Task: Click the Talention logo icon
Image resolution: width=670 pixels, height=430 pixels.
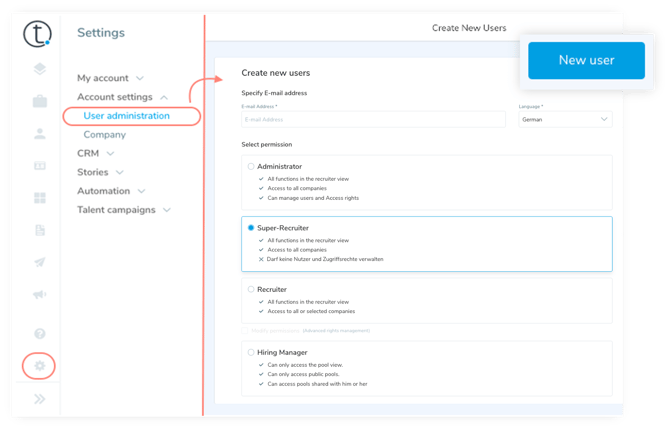Action: (x=39, y=34)
